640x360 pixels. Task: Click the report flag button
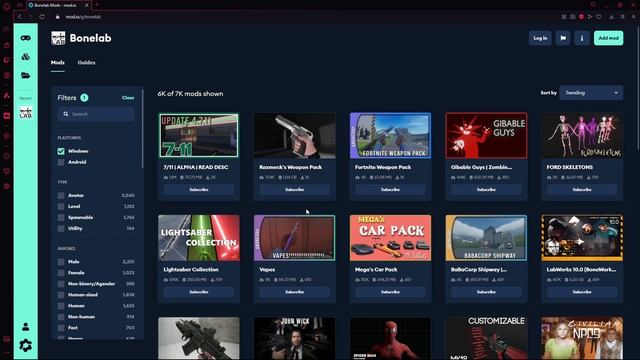pyautogui.click(x=563, y=38)
